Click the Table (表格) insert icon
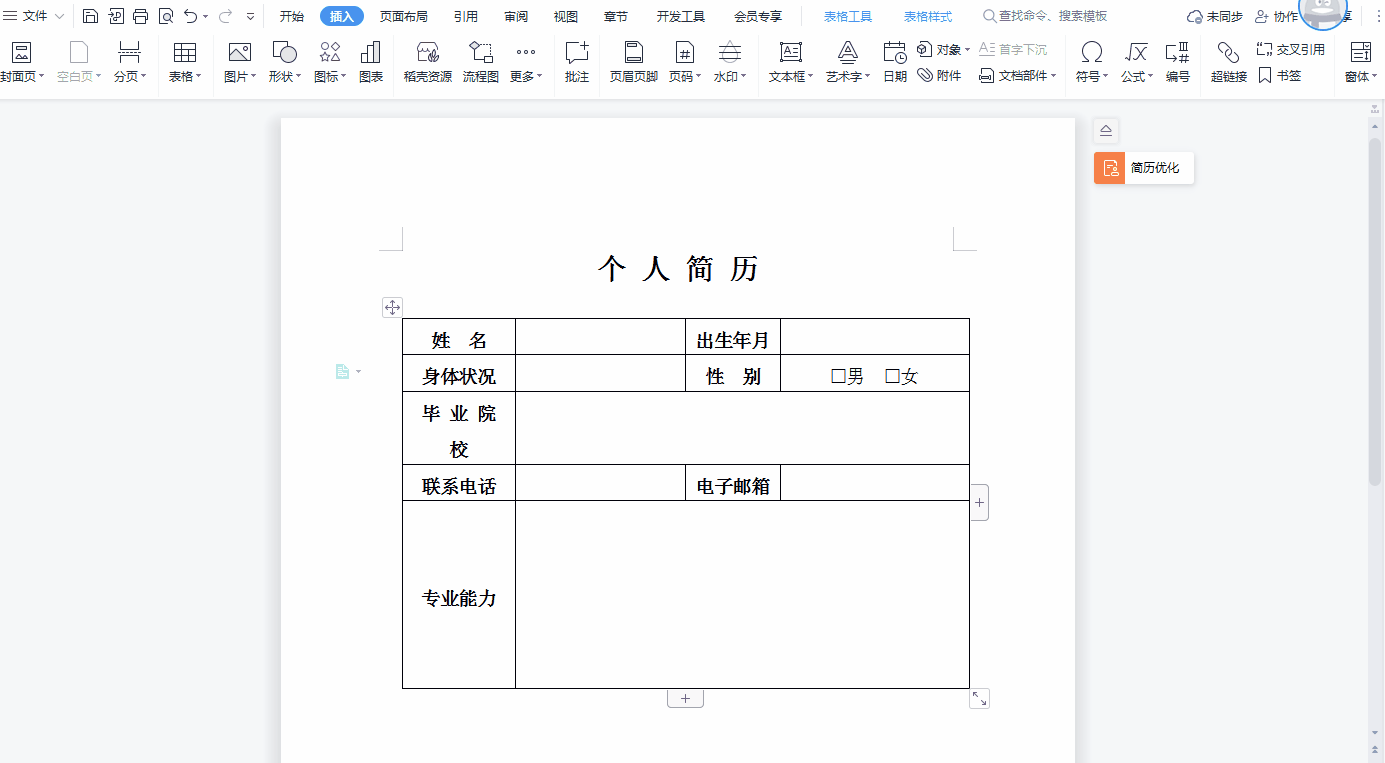 coord(184,53)
